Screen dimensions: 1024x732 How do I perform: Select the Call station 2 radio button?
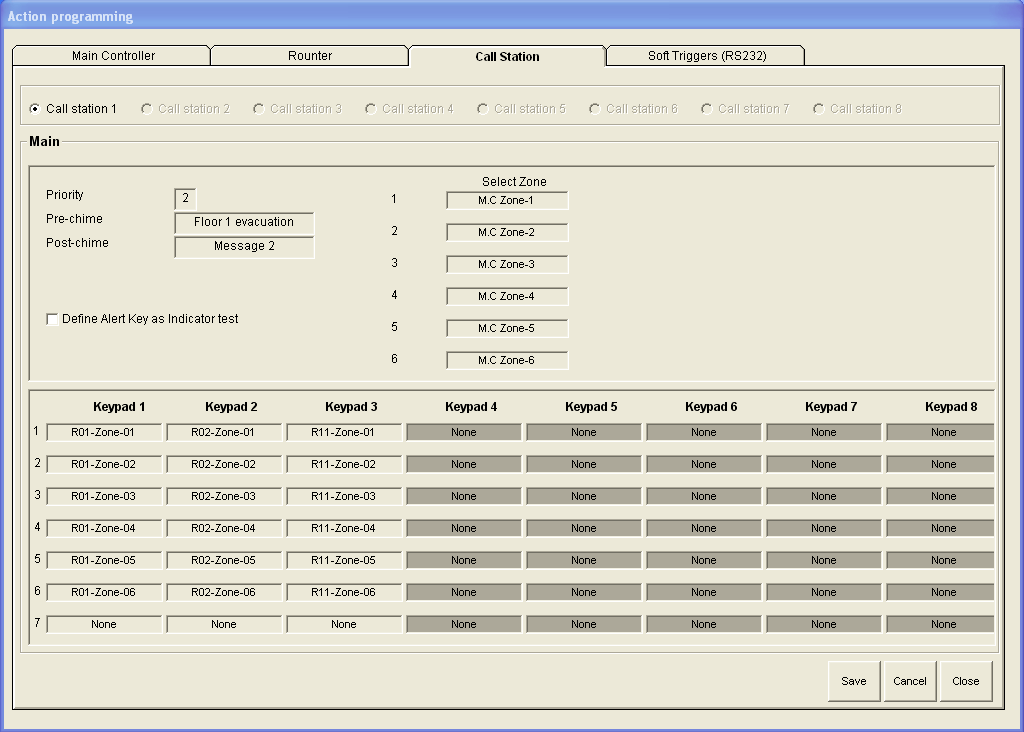tap(185, 108)
